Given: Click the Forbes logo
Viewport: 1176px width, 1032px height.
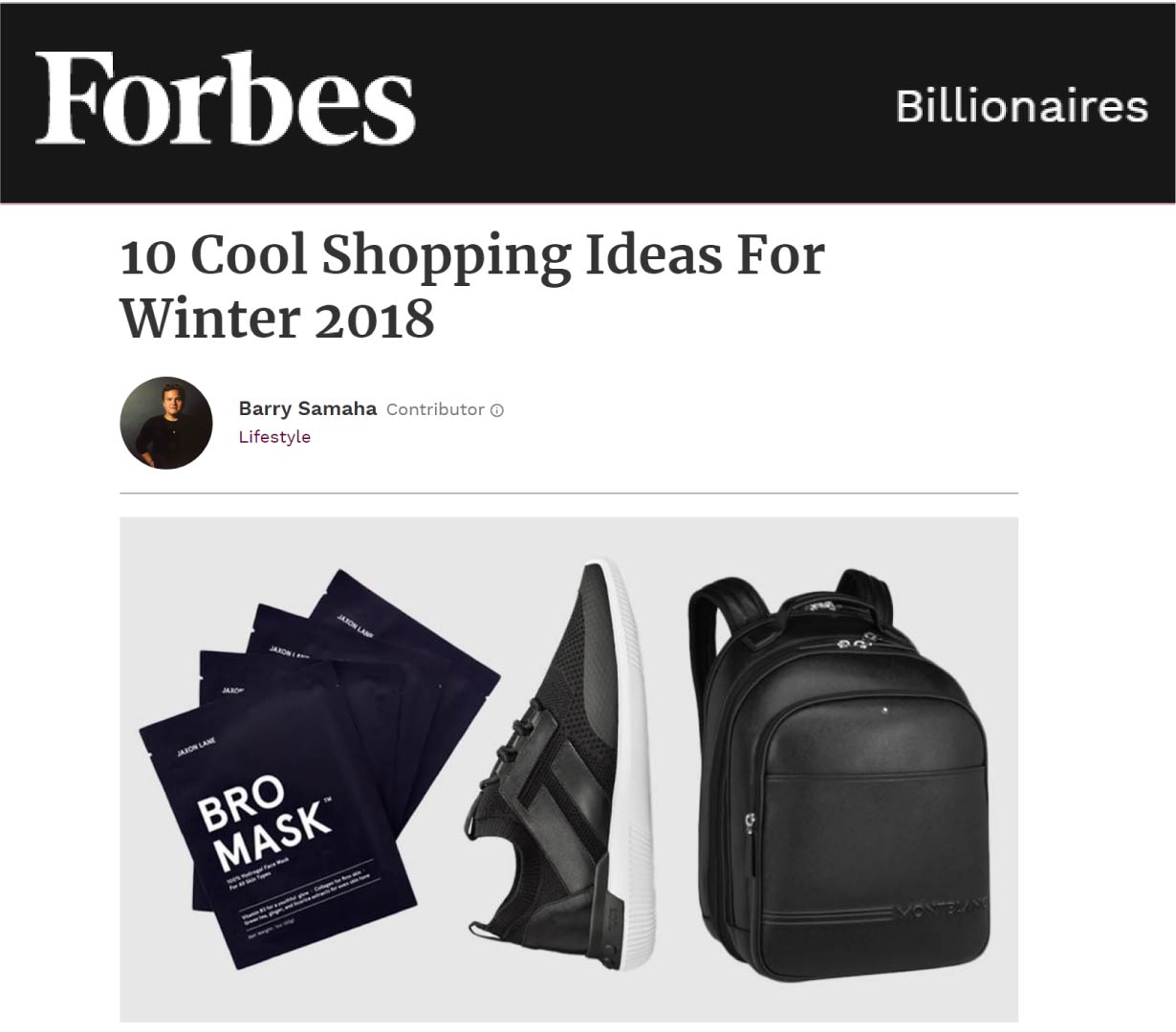Looking at the screenshot, I should 226,99.
